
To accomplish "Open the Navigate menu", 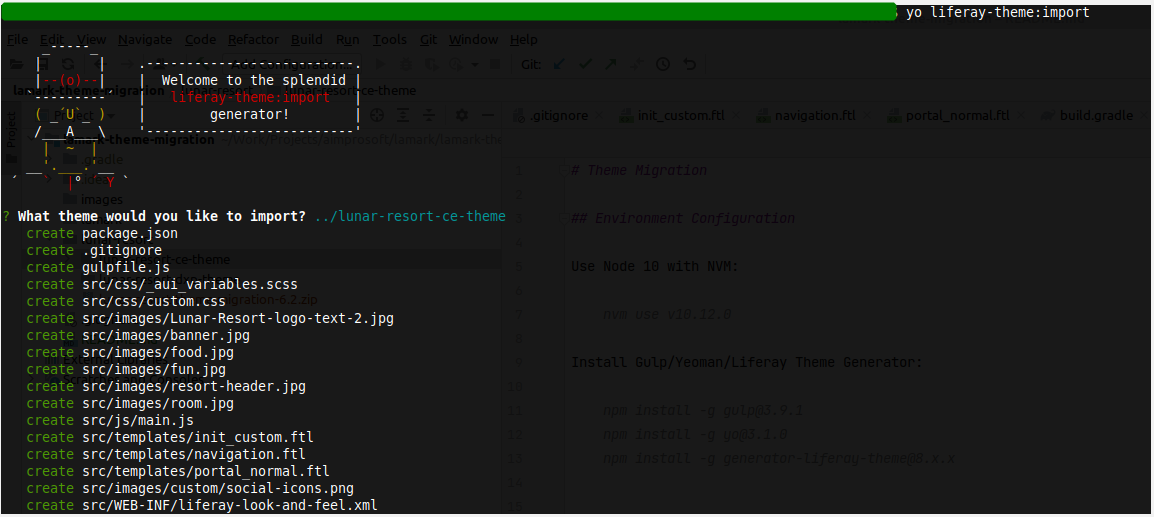I will click(145, 40).
